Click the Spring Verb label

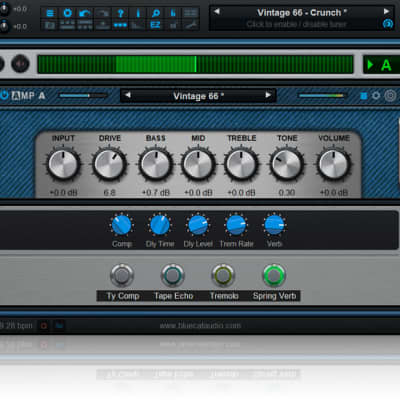[x=274, y=296]
